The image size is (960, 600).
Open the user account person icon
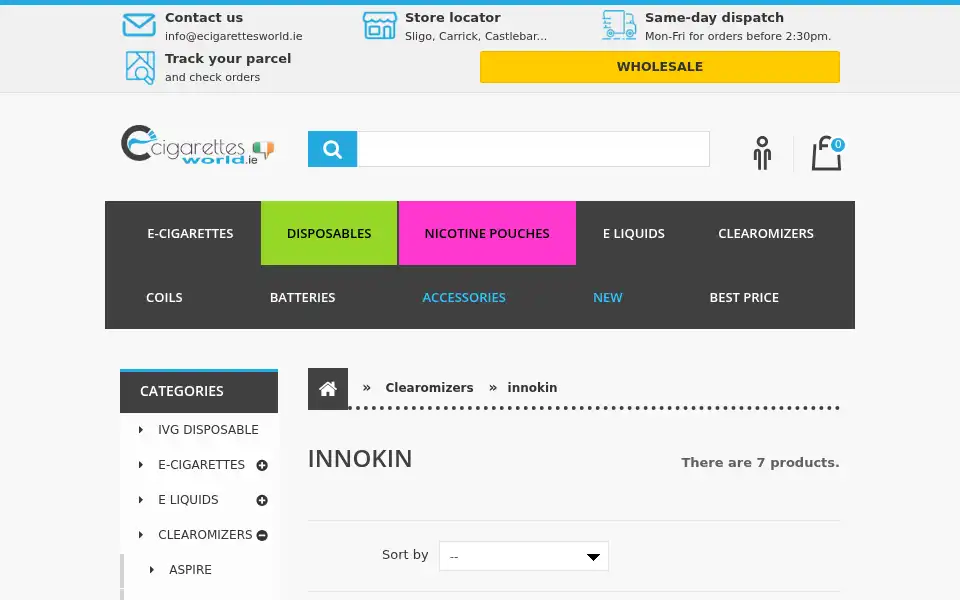762,153
